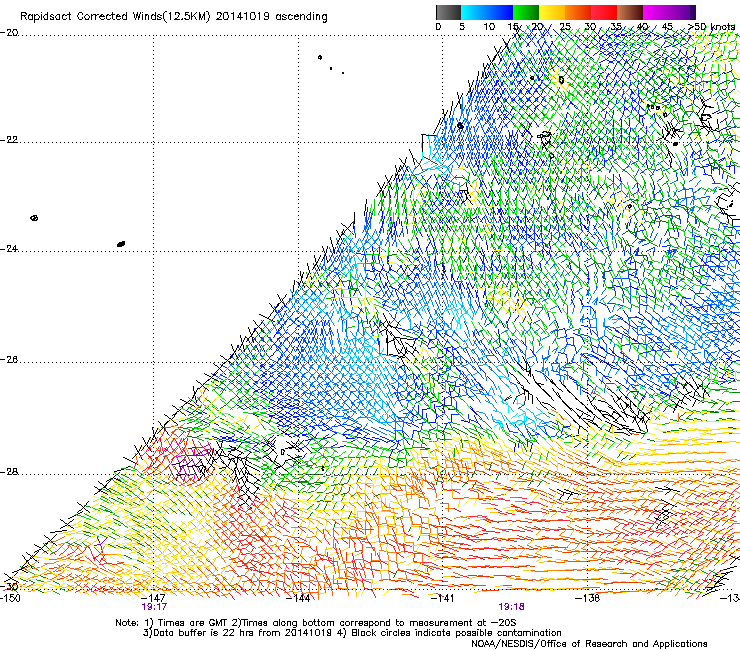Click the '>50 knots' legend label
The height and width of the screenshot is (650, 740).
click(x=711, y=26)
